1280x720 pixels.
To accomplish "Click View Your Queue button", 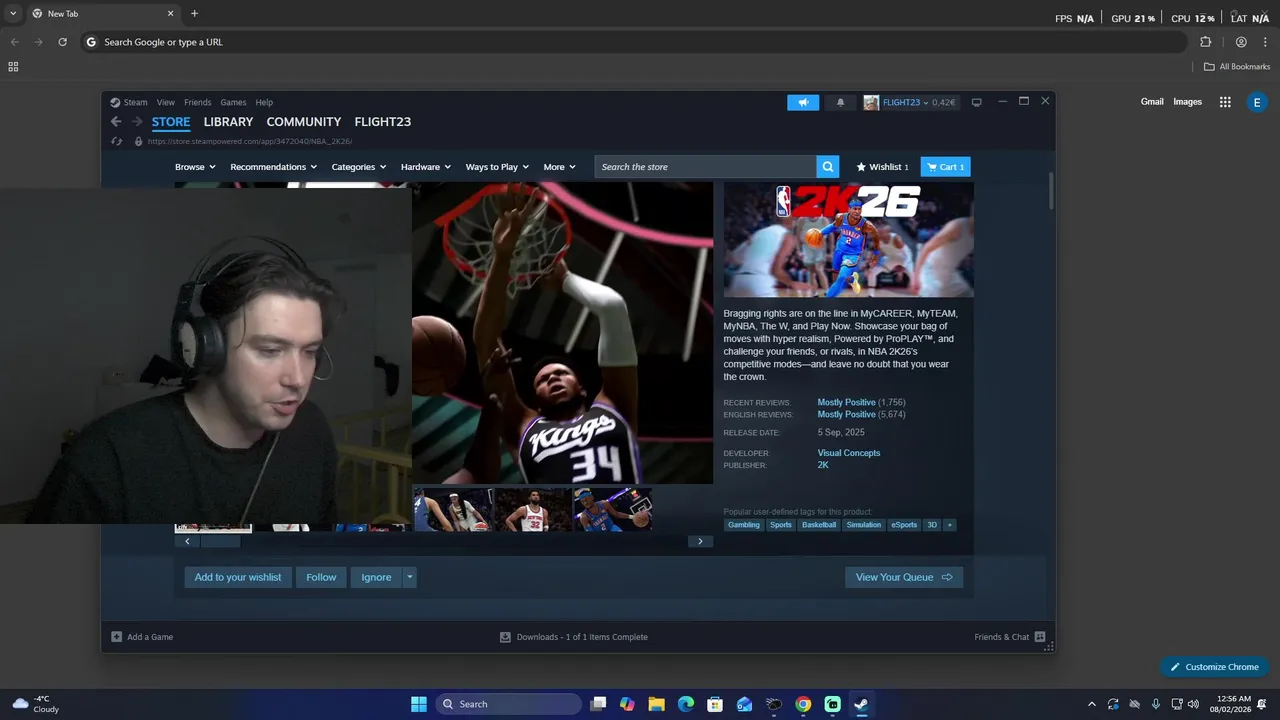I will (904, 577).
